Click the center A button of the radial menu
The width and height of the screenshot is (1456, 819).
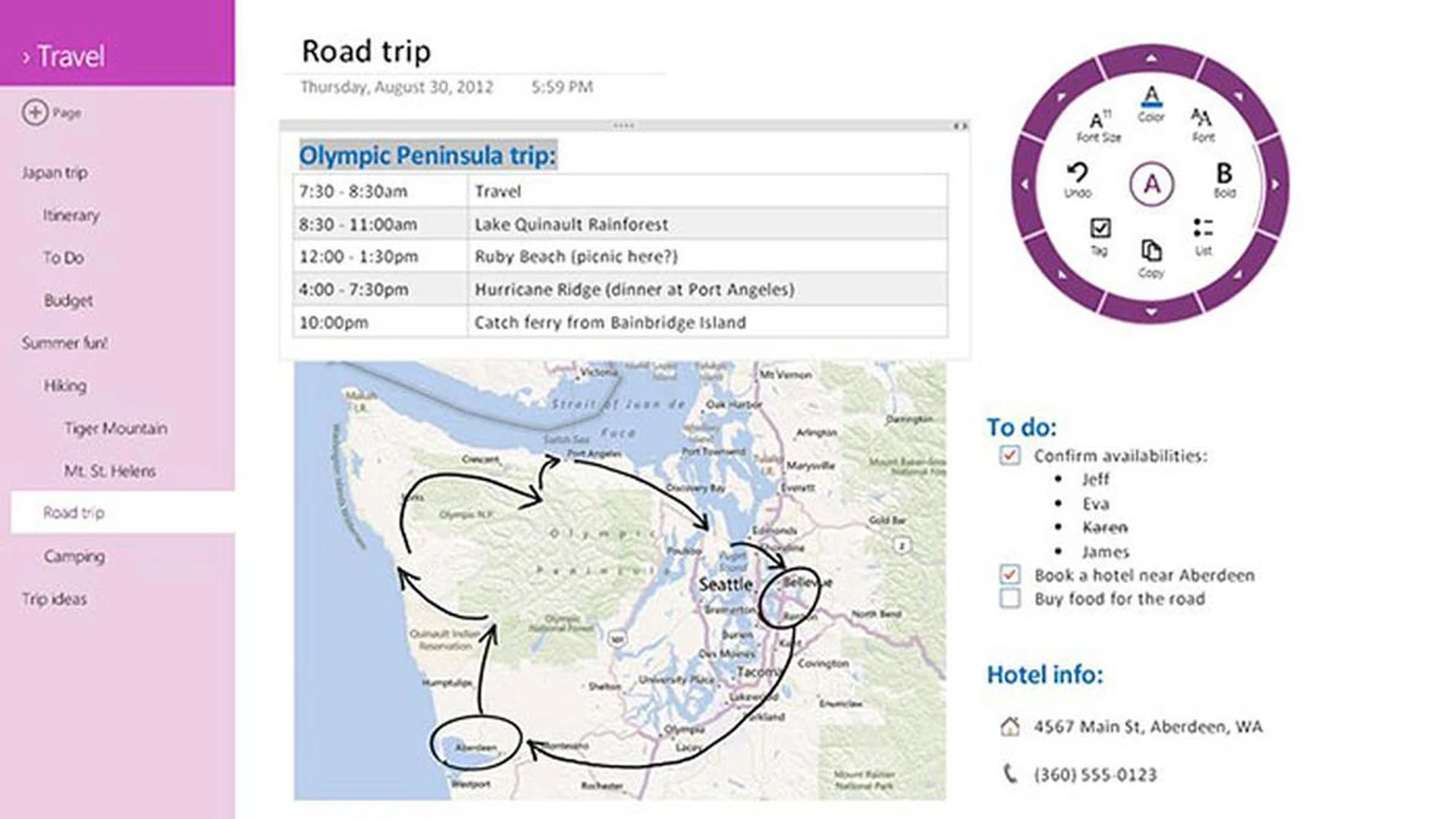point(1151,183)
